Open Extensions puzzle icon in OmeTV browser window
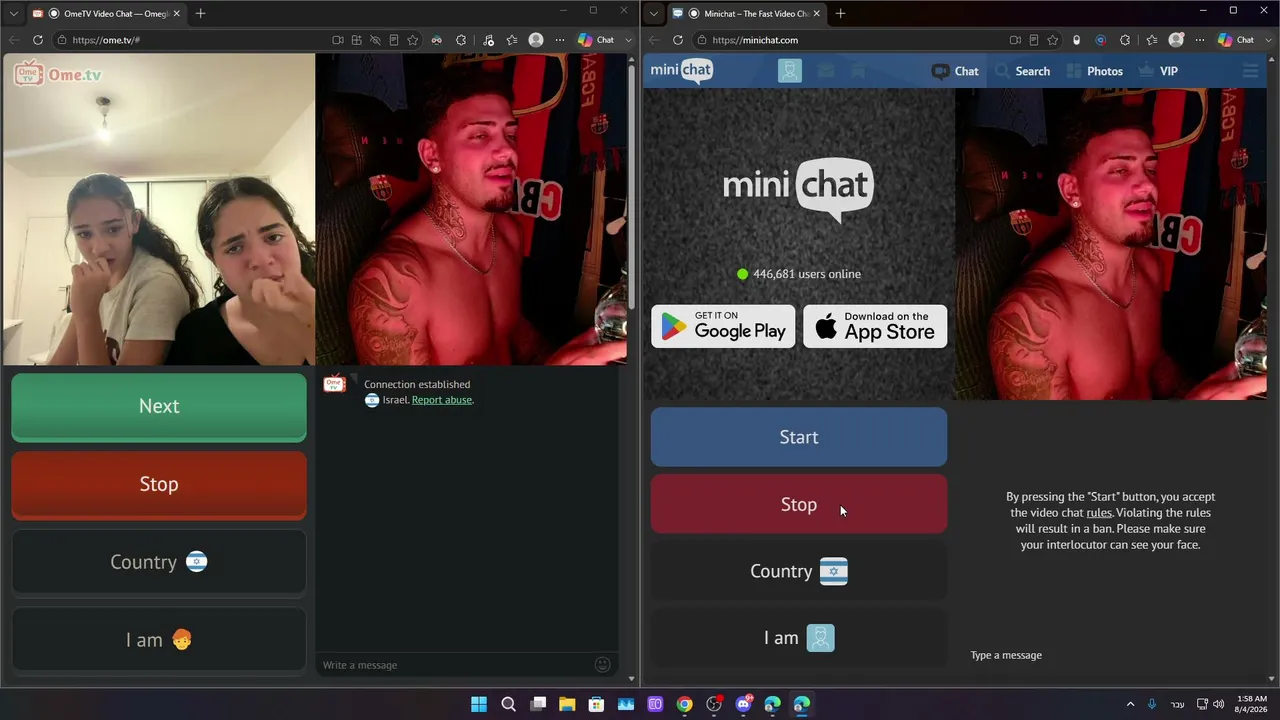Image resolution: width=1280 pixels, height=720 pixels. 461,40
